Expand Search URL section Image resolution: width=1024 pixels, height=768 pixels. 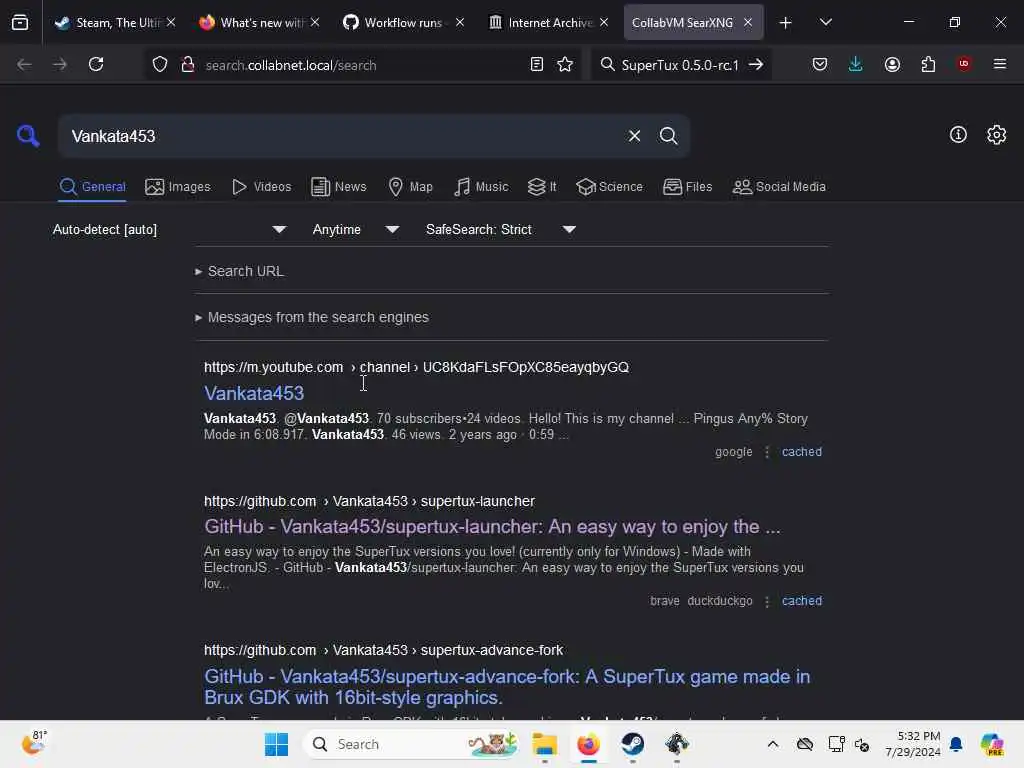[239, 271]
